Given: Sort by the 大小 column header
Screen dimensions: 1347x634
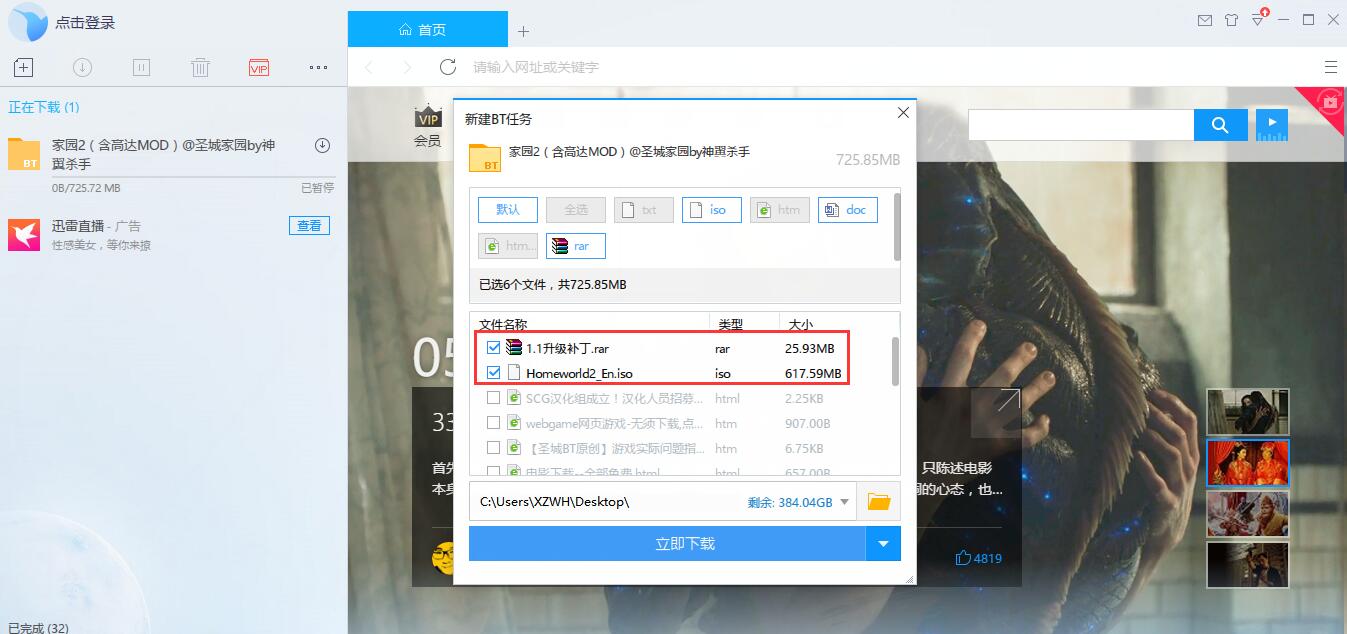Looking at the screenshot, I should [x=801, y=324].
